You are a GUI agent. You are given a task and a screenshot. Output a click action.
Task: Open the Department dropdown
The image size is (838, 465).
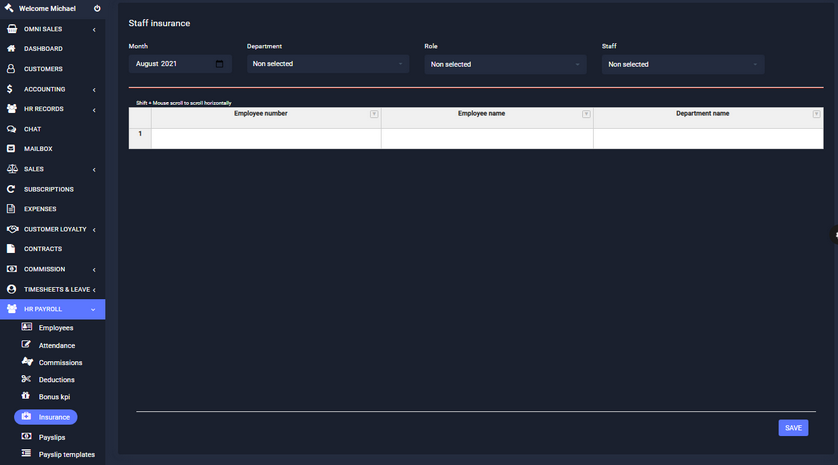(x=328, y=64)
